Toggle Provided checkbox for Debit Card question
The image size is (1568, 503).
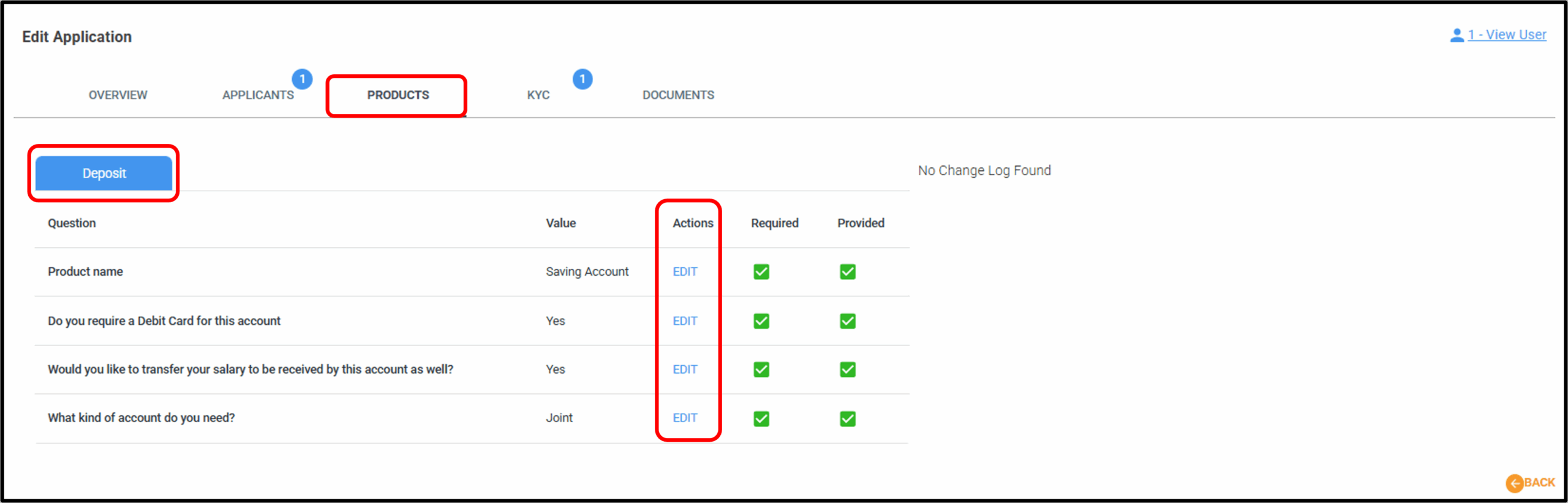[847, 321]
